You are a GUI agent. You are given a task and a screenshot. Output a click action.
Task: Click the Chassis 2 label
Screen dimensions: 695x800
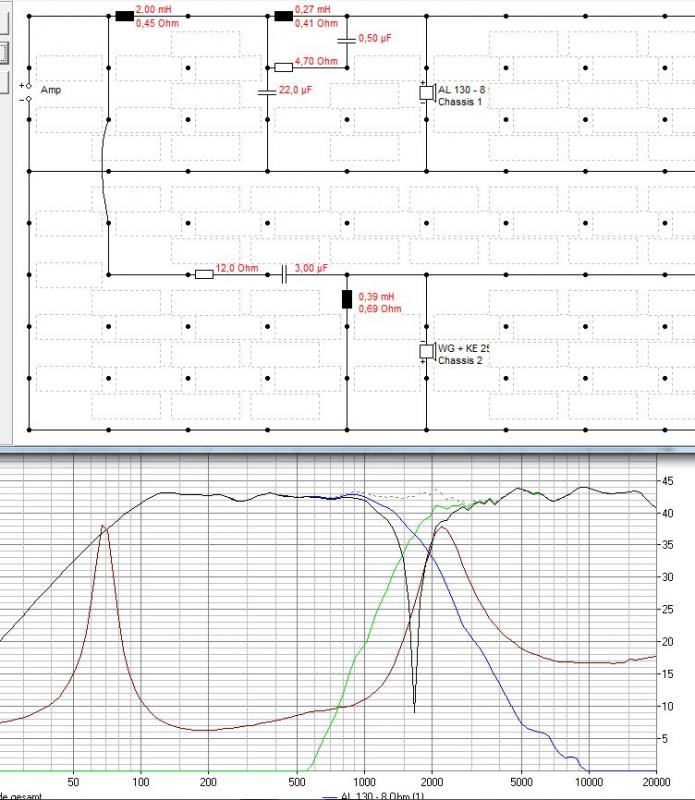pyautogui.click(x=460, y=361)
